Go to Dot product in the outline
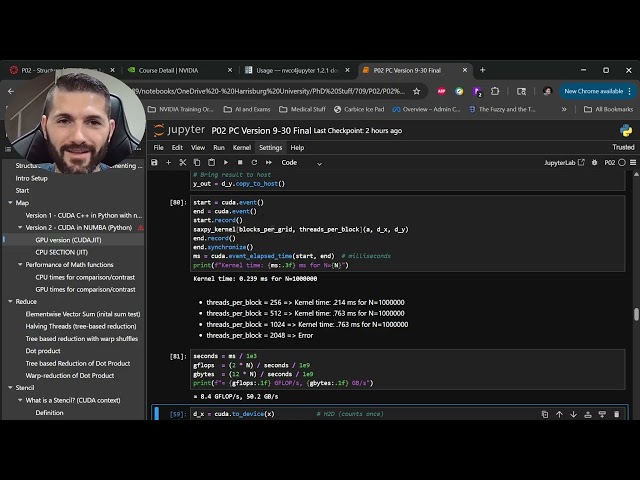Image resolution: width=640 pixels, height=480 pixels. [43, 351]
